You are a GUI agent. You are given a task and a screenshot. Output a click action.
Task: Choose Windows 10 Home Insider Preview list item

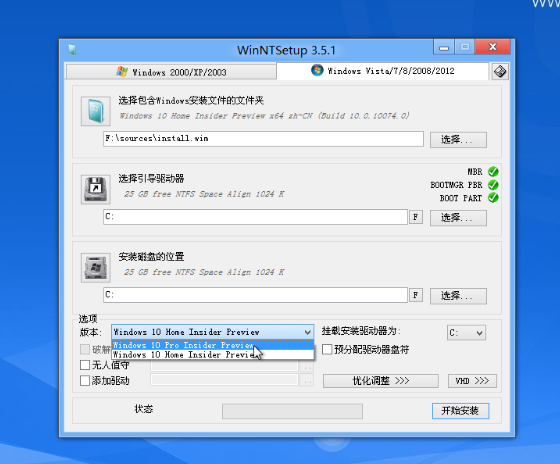[212, 355]
